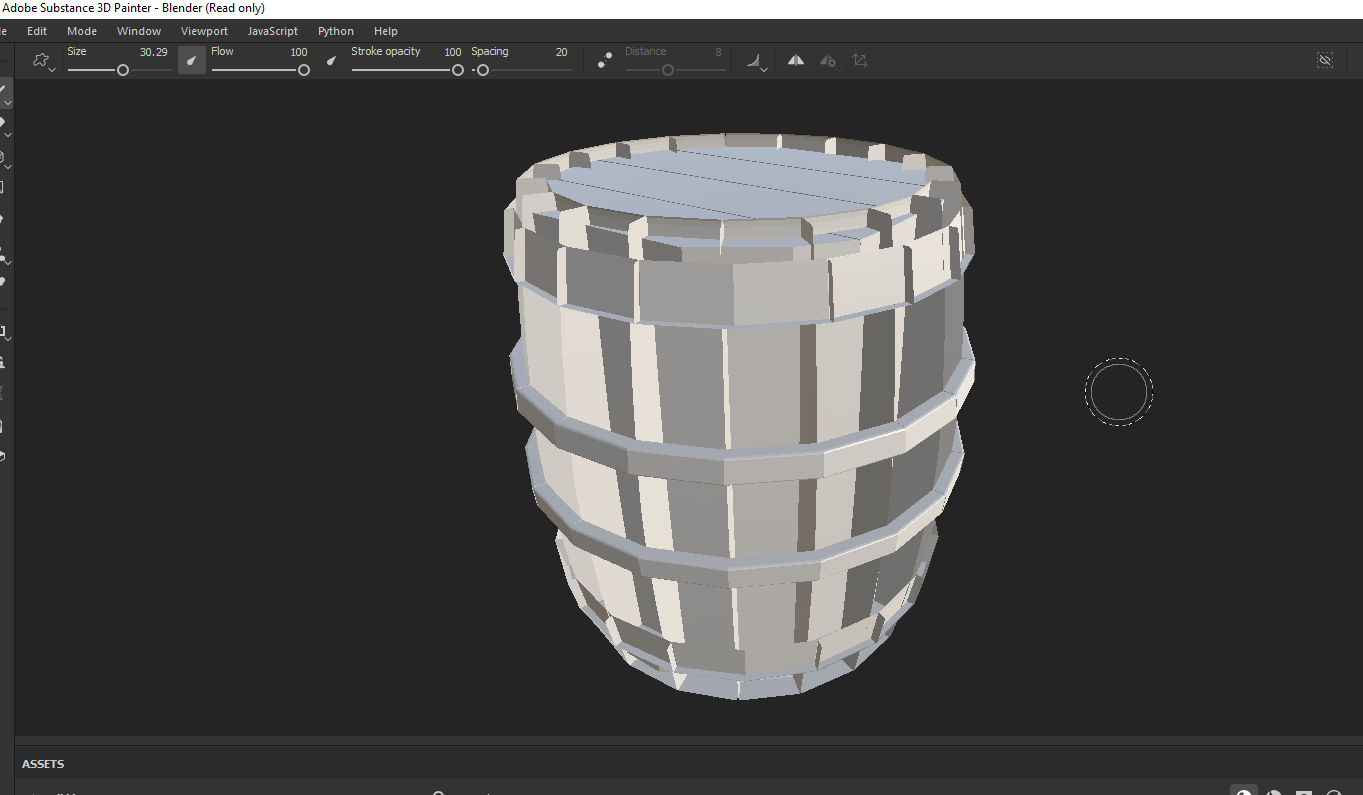Toggle lazy mouse next to Distance
1363x795 pixels.
605,61
